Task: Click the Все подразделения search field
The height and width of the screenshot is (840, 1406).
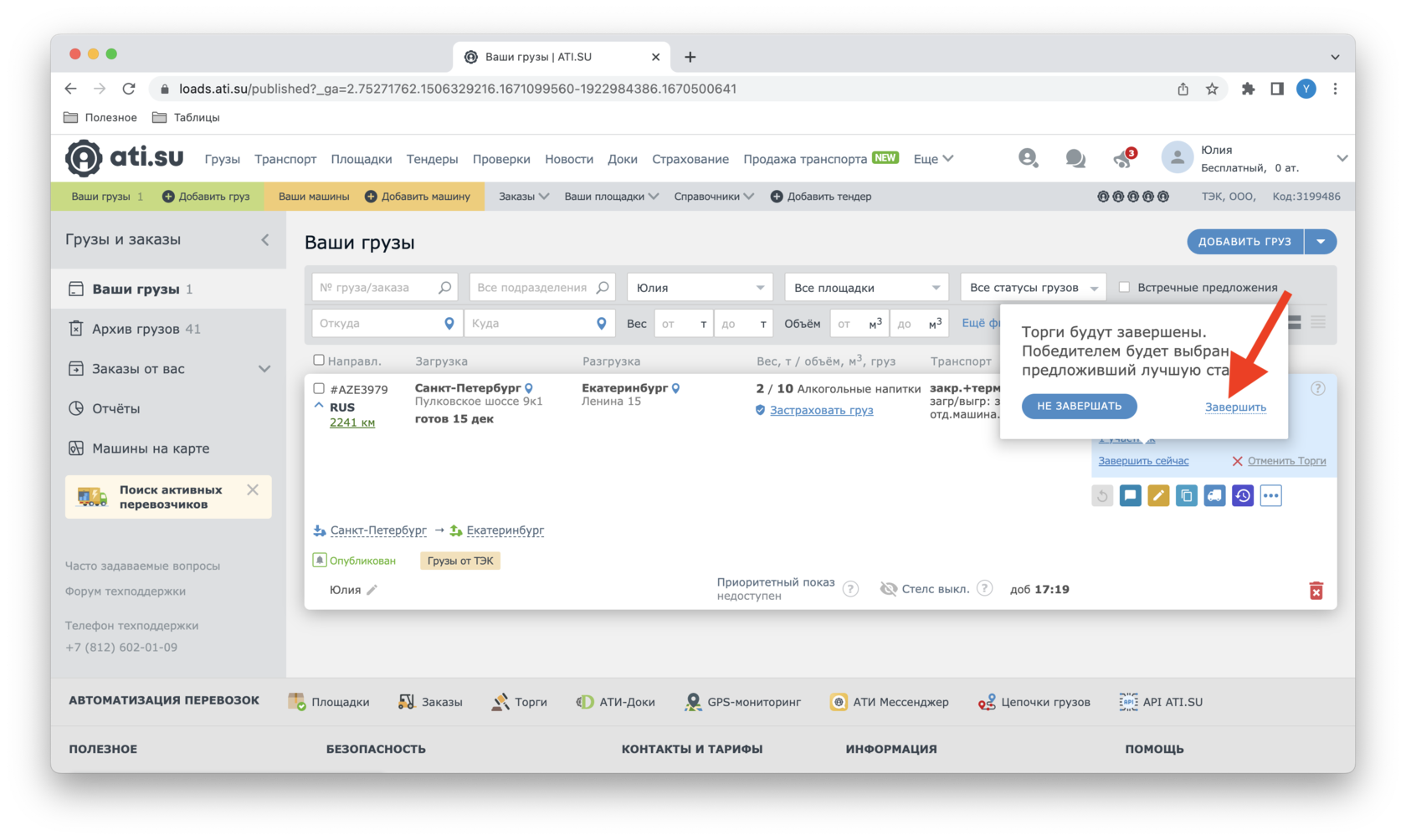Action: tap(541, 288)
